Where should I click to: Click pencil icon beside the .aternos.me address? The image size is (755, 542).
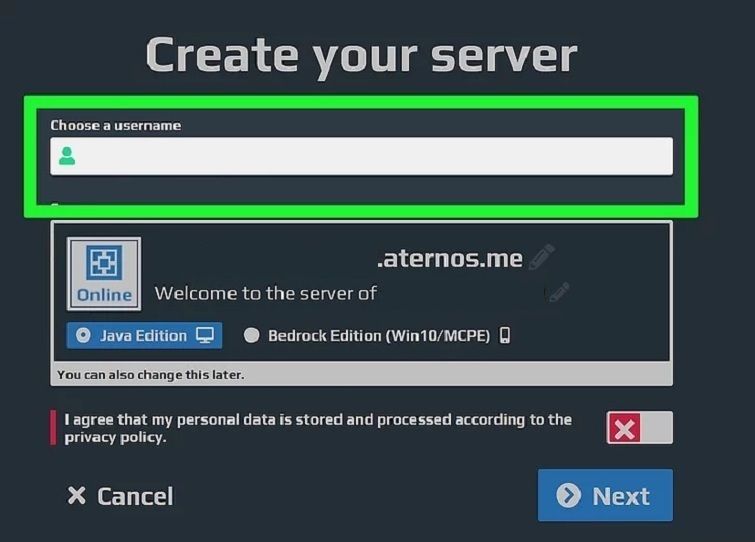[x=541, y=258]
